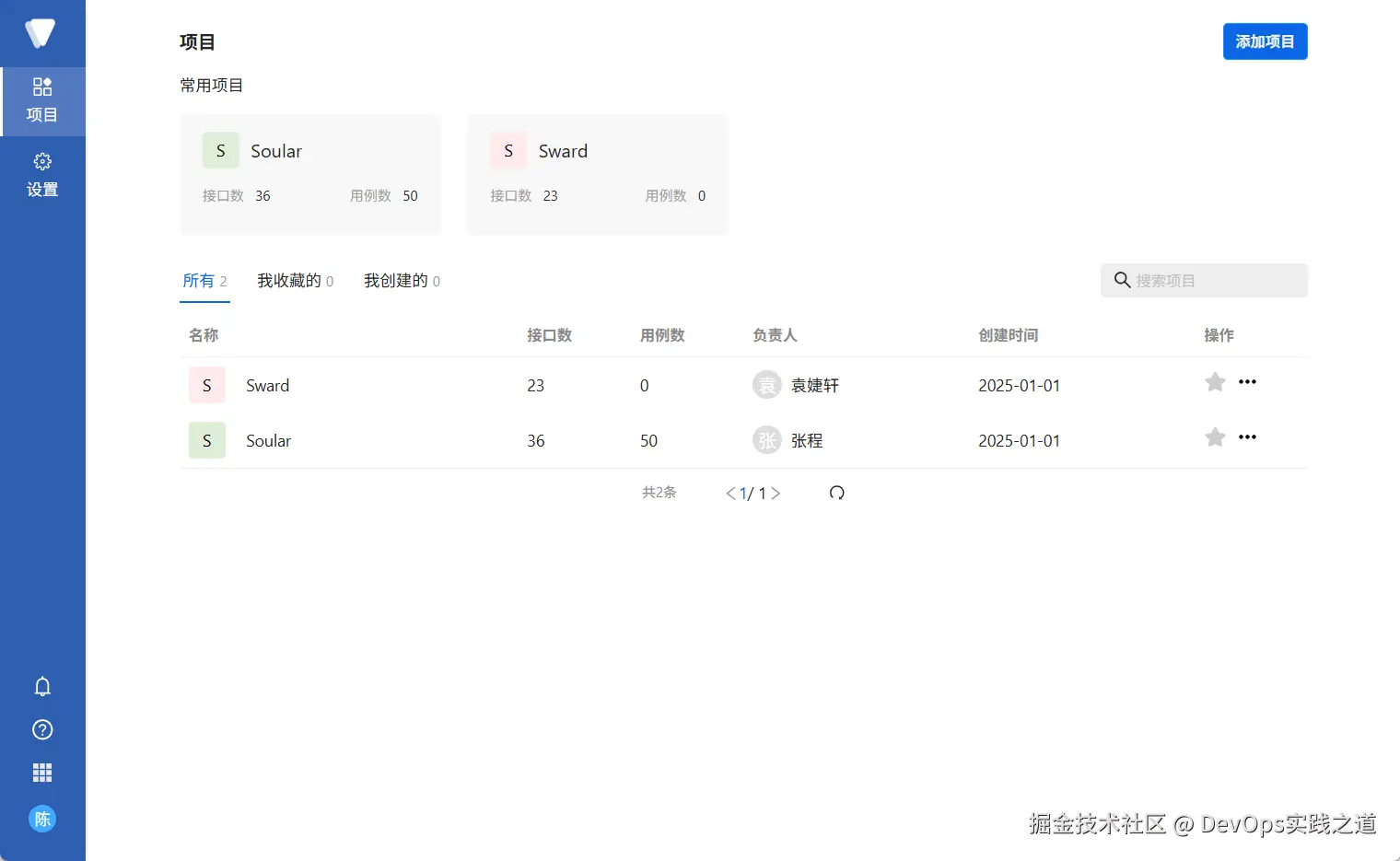Star the Sward project row
The width and height of the screenshot is (1400, 861).
click(x=1215, y=382)
